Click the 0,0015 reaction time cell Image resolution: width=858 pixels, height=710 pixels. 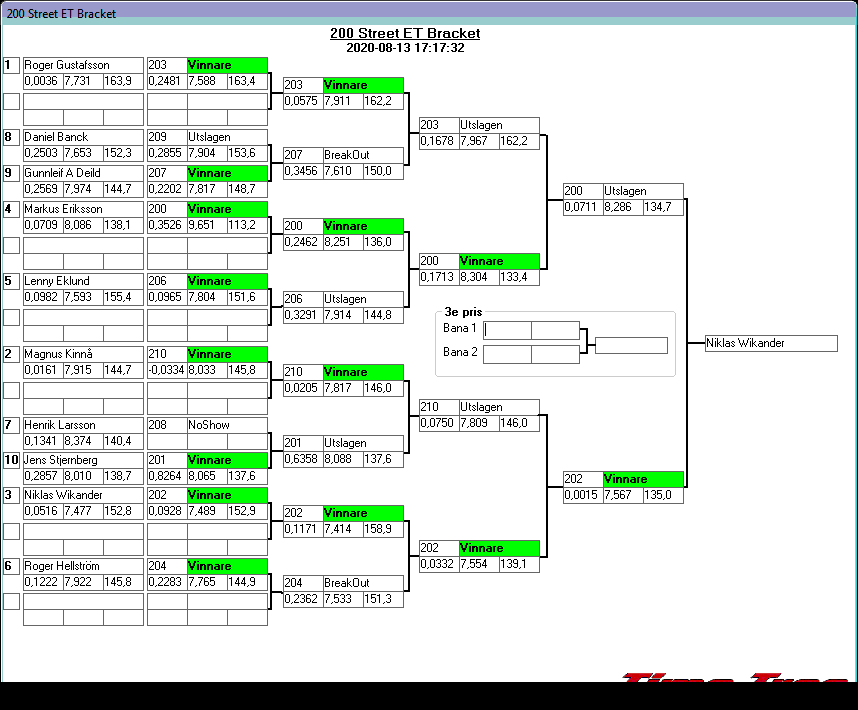click(582, 495)
